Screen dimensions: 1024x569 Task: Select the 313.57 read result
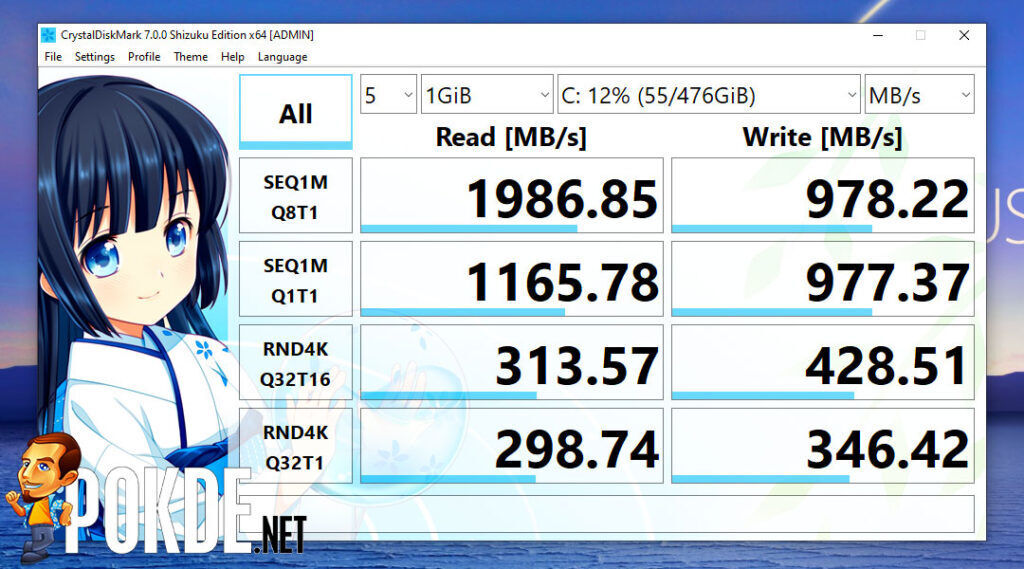(512, 363)
